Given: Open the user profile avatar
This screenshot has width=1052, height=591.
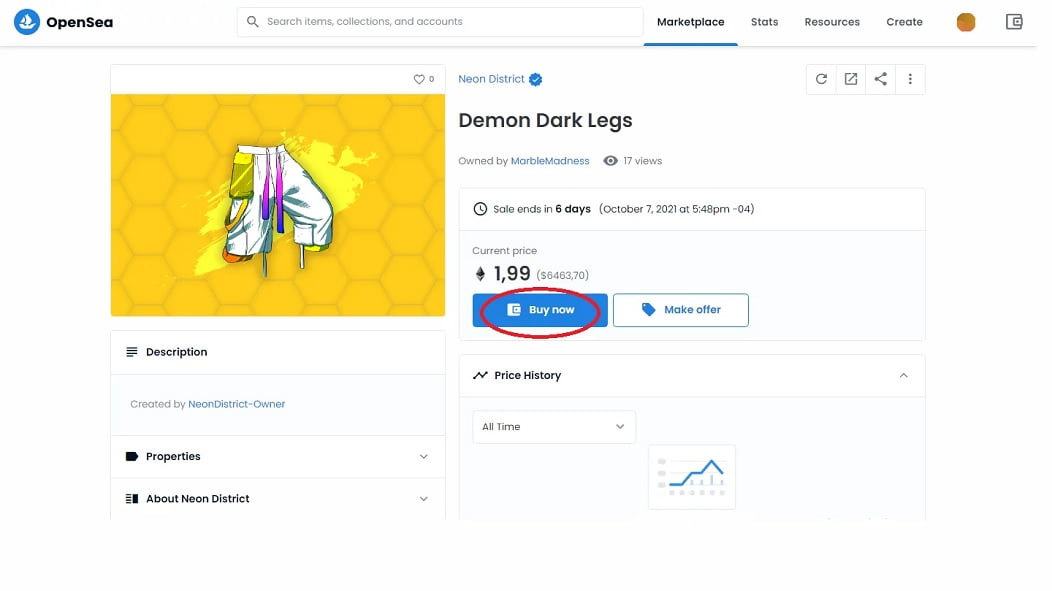Looking at the screenshot, I should click(x=965, y=22).
